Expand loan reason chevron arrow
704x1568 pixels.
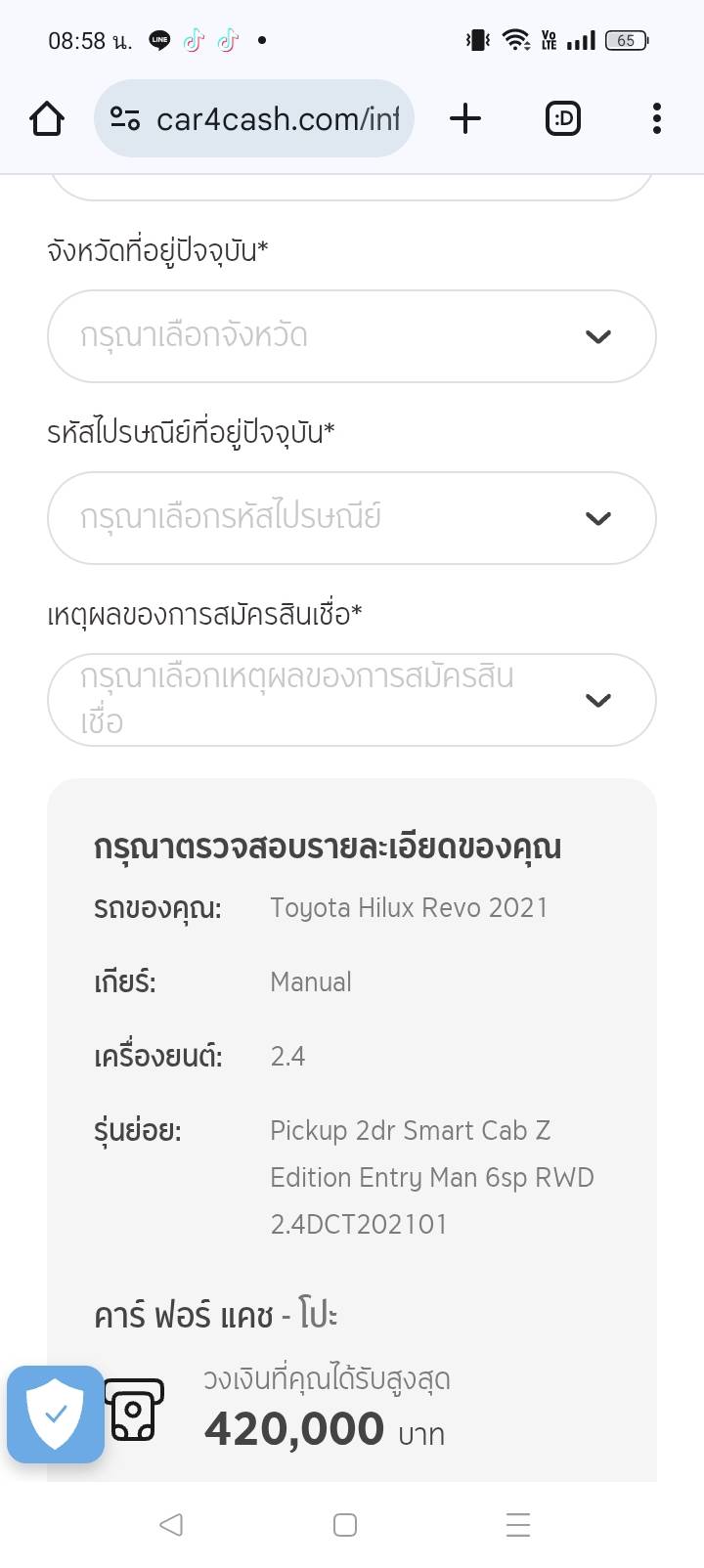click(x=597, y=700)
